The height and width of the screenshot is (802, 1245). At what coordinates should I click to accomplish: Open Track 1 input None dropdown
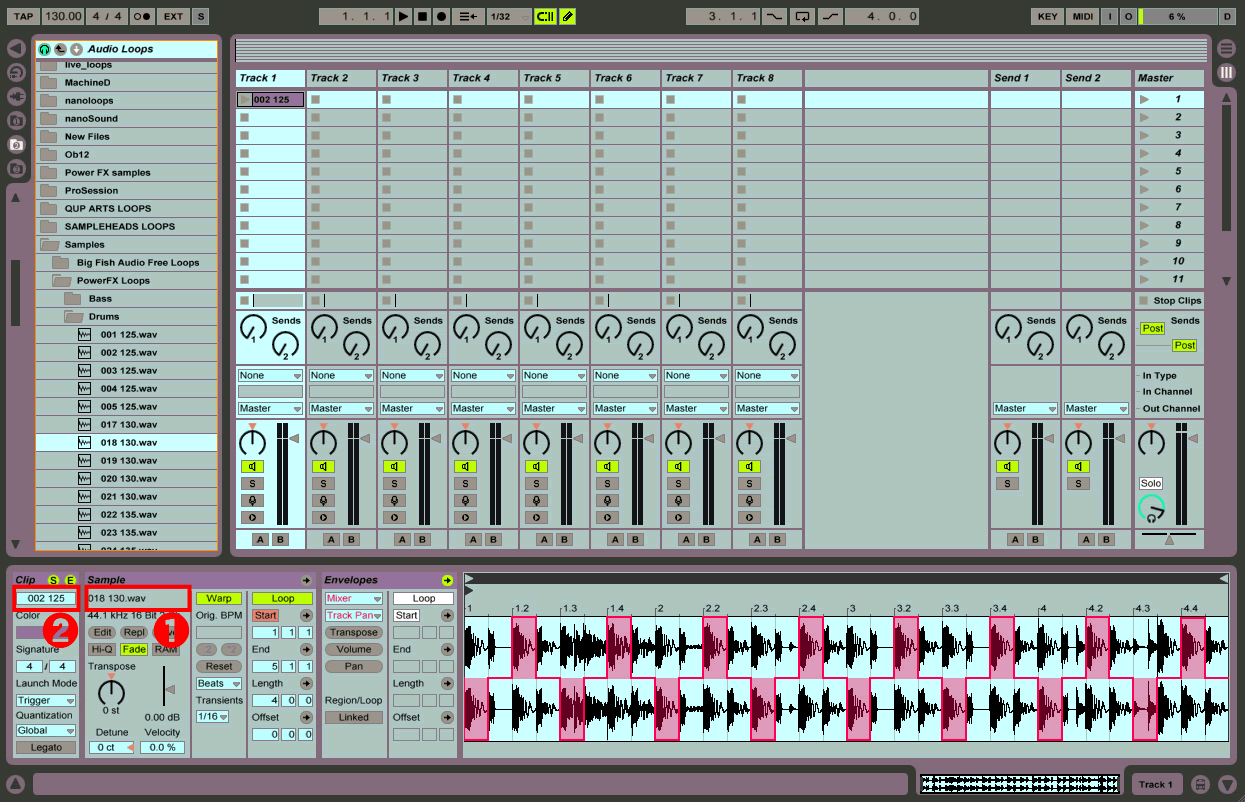(x=270, y=375)
